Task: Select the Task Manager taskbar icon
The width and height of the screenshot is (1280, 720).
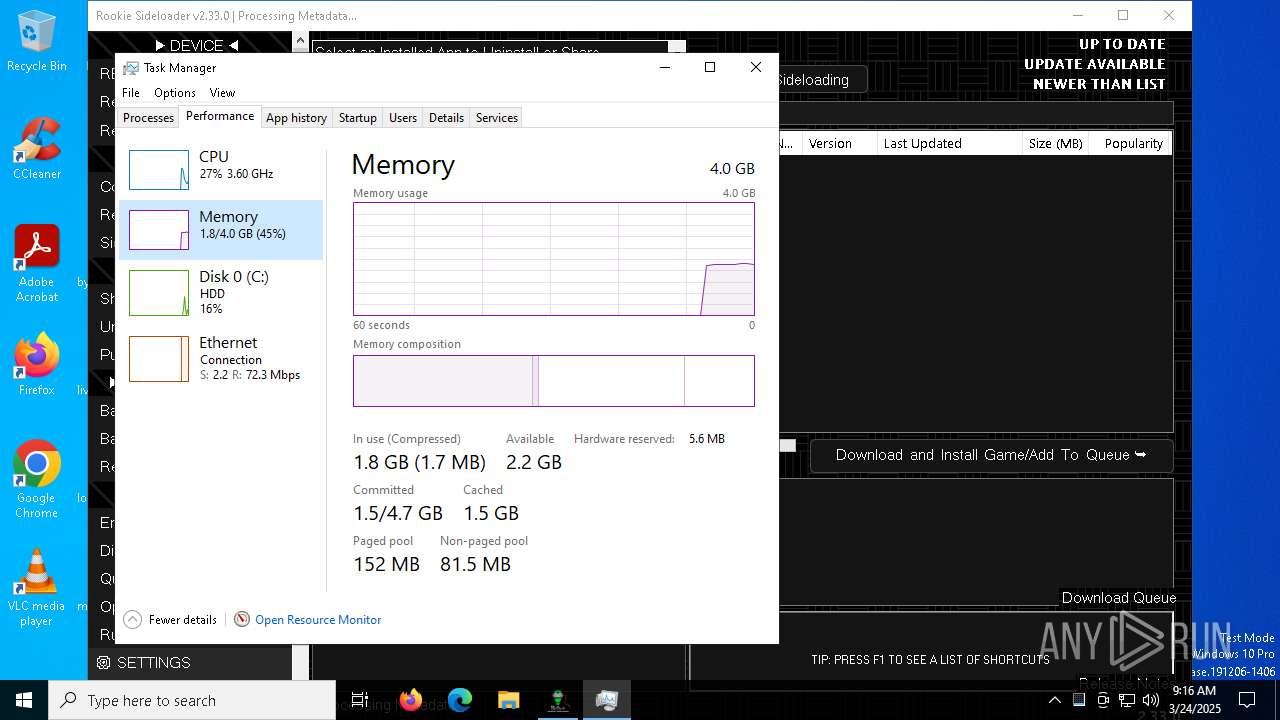Action: click(x=607, y=700)
